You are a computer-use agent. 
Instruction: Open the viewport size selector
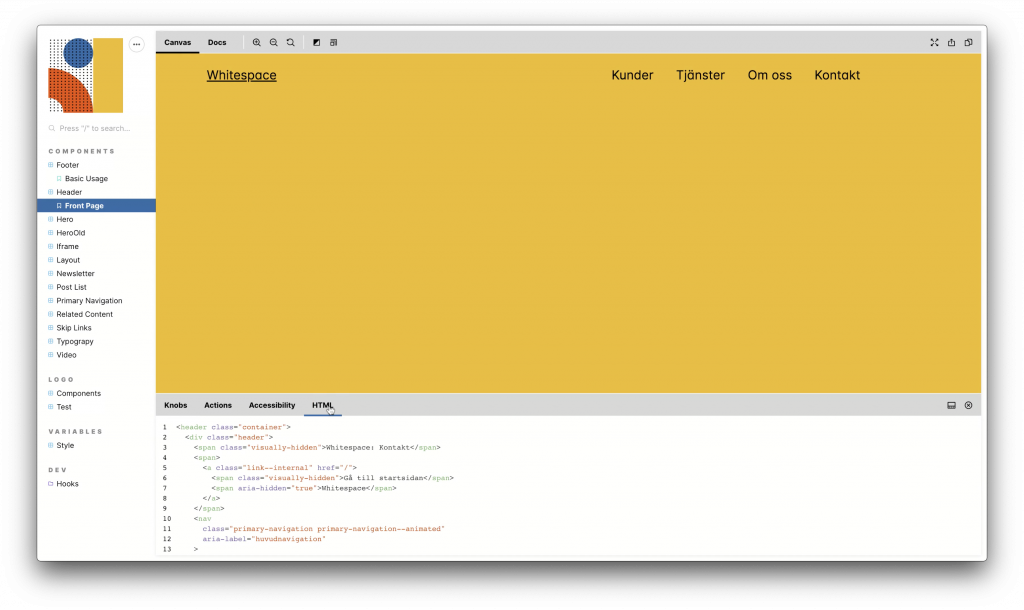point(333,43)
